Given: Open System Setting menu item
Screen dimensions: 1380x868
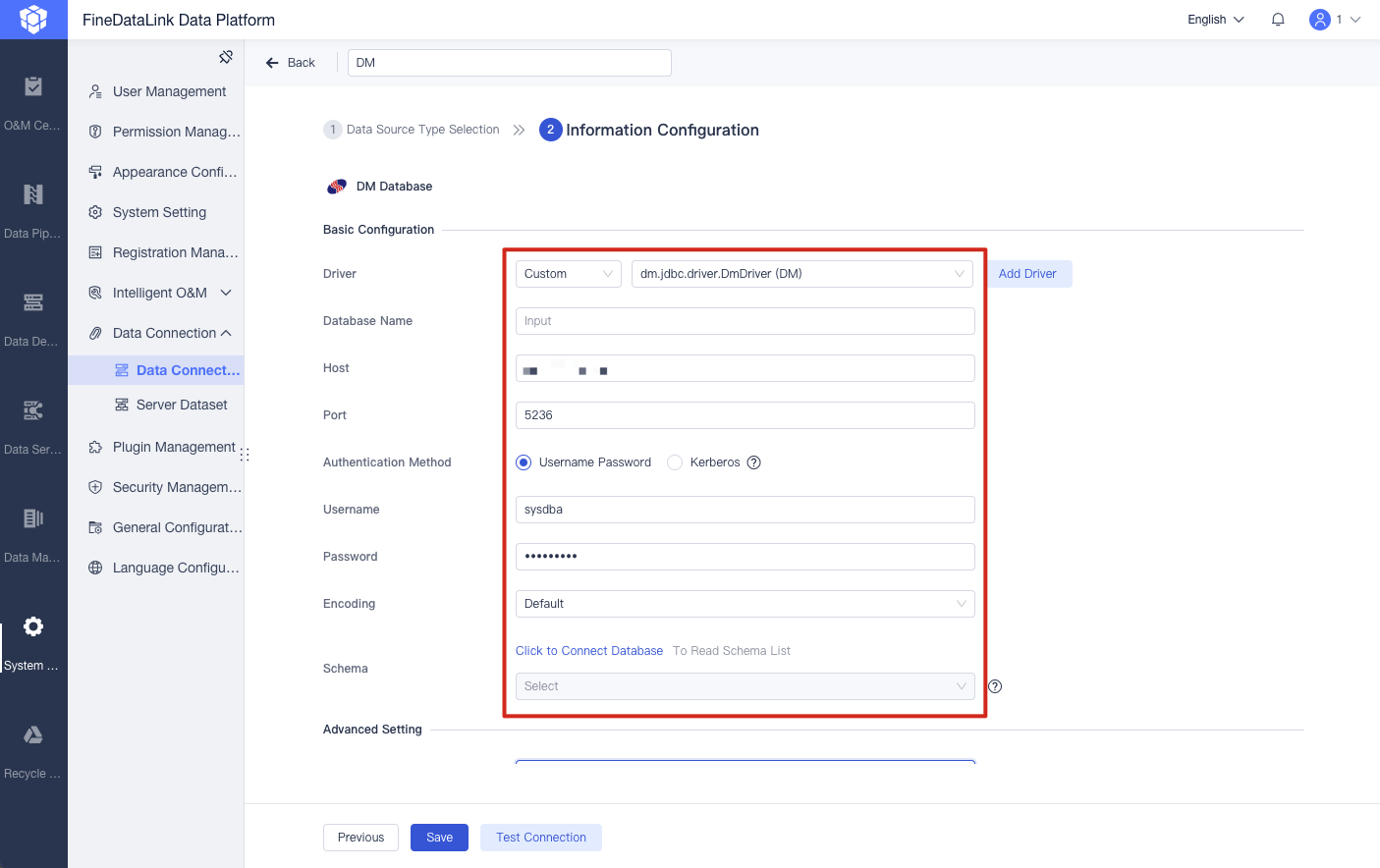Looking at the screenshot, I should click(x=156, y=212).
